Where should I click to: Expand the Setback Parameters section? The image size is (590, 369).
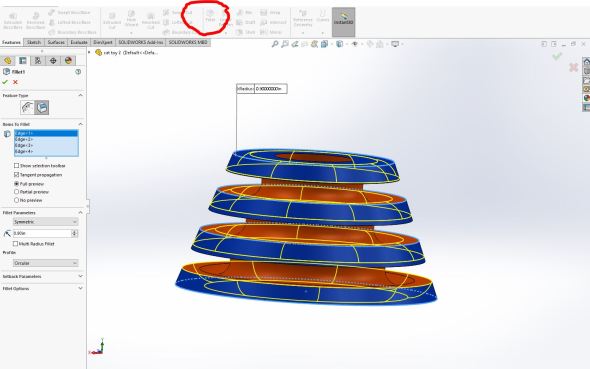(x=81, y=276)
